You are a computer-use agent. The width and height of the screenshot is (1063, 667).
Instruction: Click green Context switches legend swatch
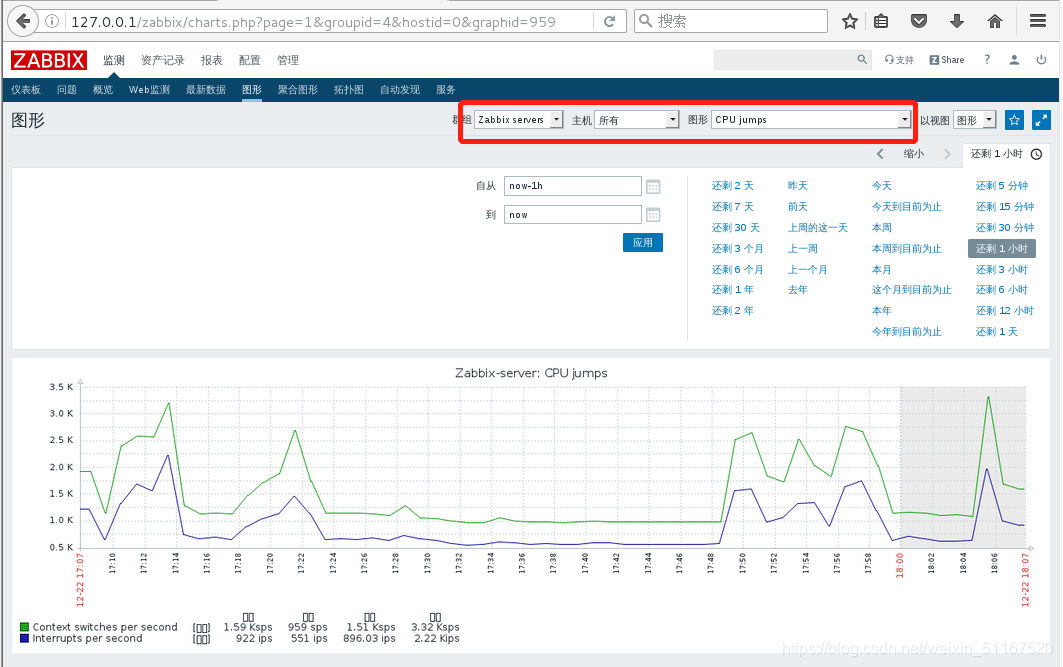coord(24,627)
